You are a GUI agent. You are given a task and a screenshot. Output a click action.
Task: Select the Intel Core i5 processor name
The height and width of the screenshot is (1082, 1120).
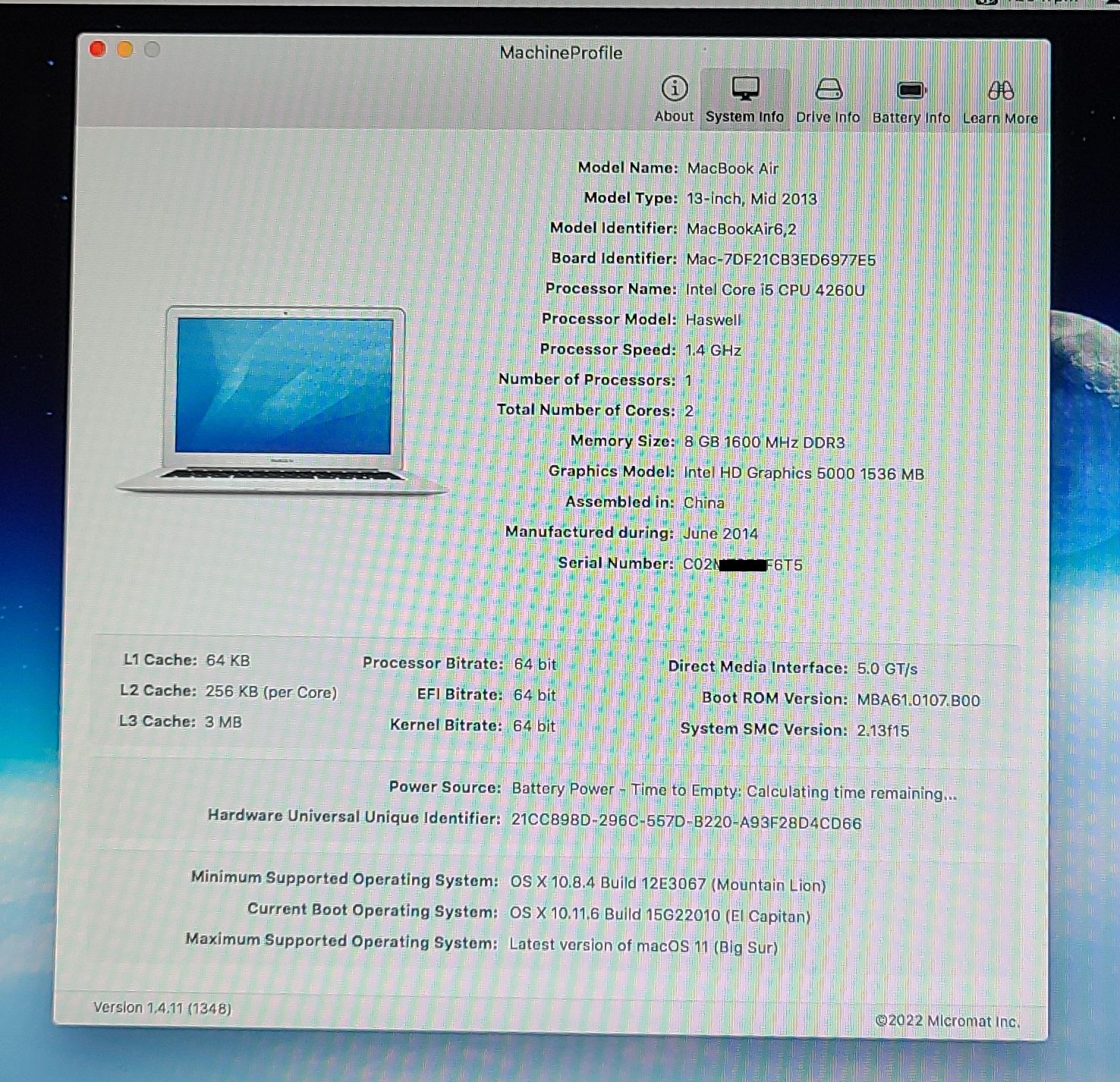775,290
